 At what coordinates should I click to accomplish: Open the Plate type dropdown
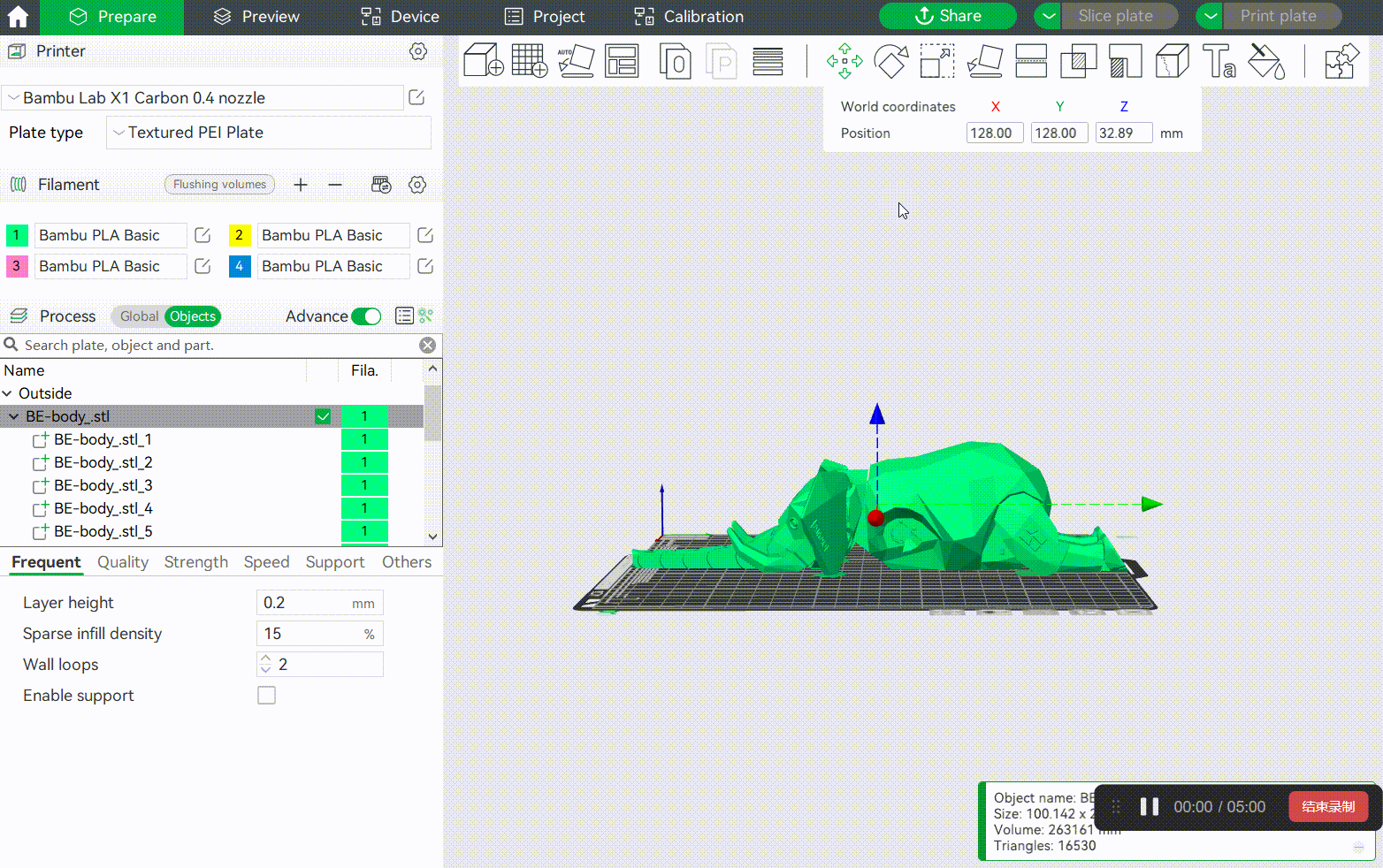tap(269, 133)
